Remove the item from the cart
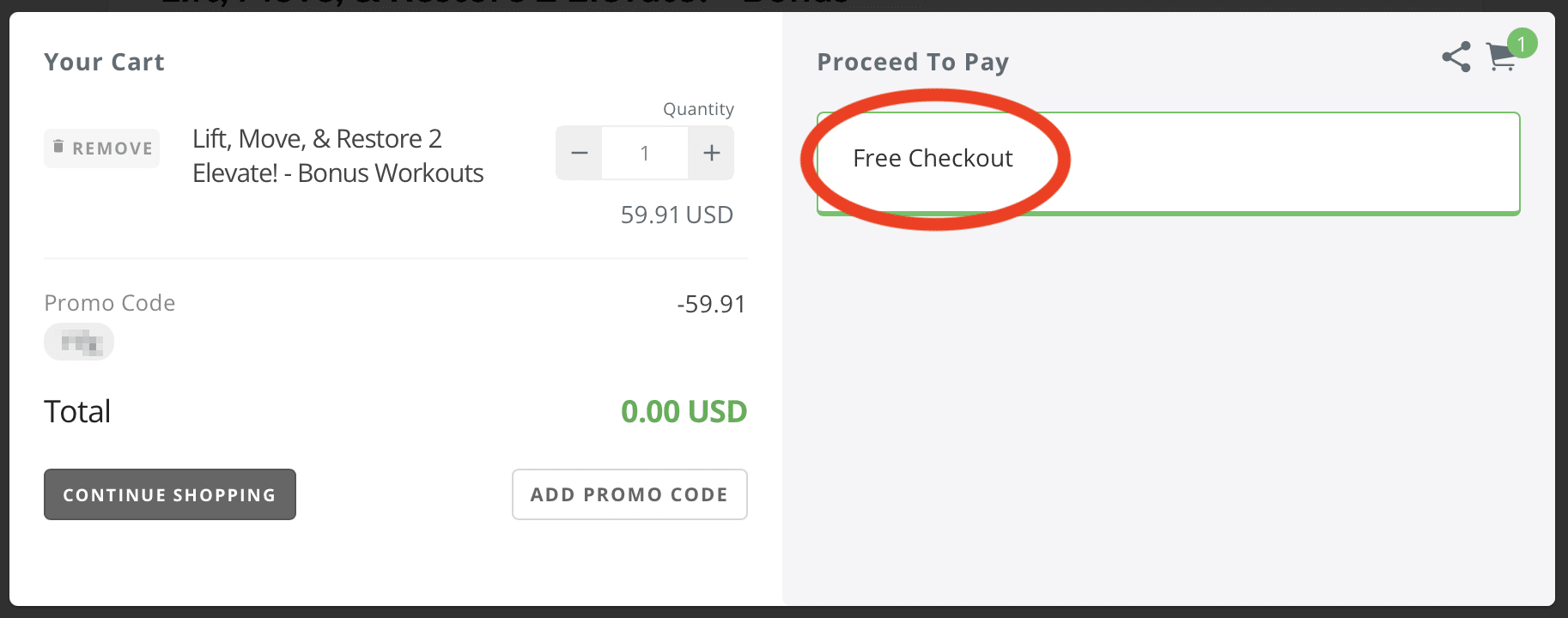Image resolution: width=1568 pixels, height=618 pixels. coord(102,148)
